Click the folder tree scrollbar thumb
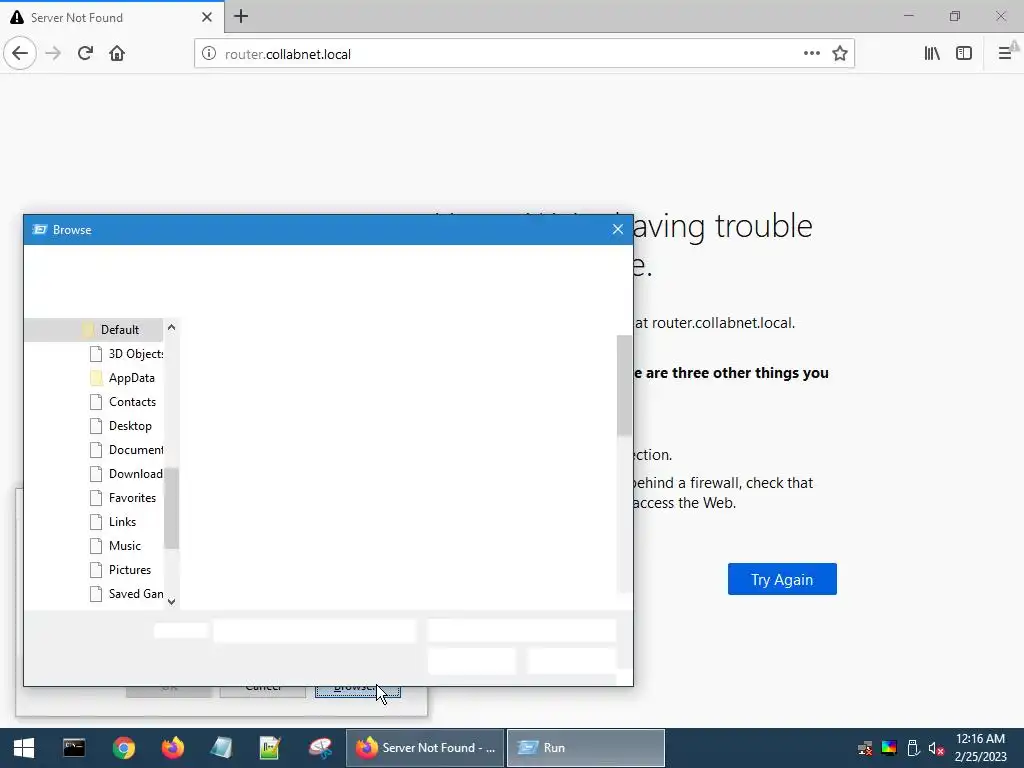 [x=171, y=508]
